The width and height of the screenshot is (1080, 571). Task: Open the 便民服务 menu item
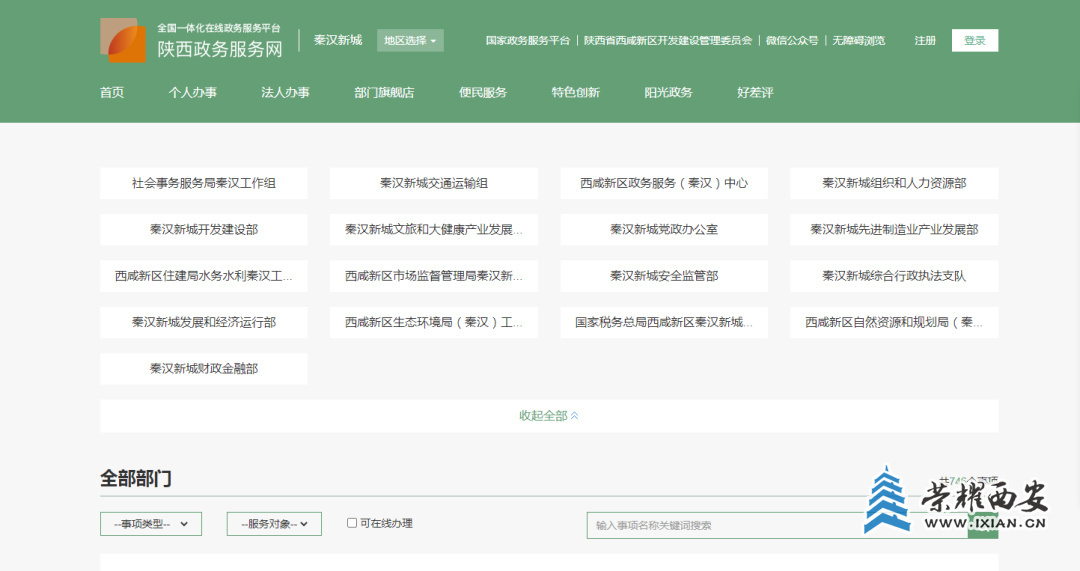[x=483, y=93]
